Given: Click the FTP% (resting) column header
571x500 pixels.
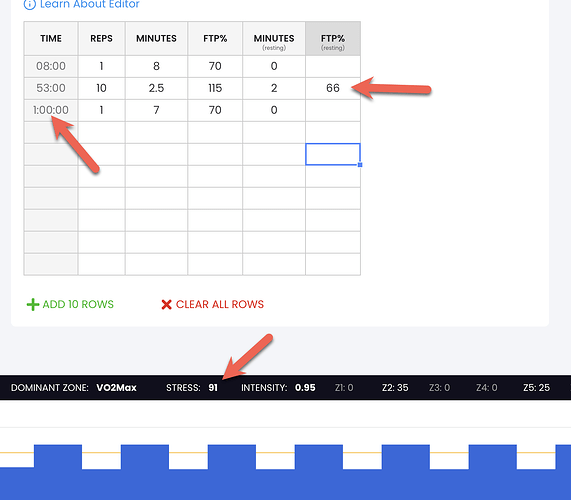Looking at the screenshot, I should click(333, 39).
